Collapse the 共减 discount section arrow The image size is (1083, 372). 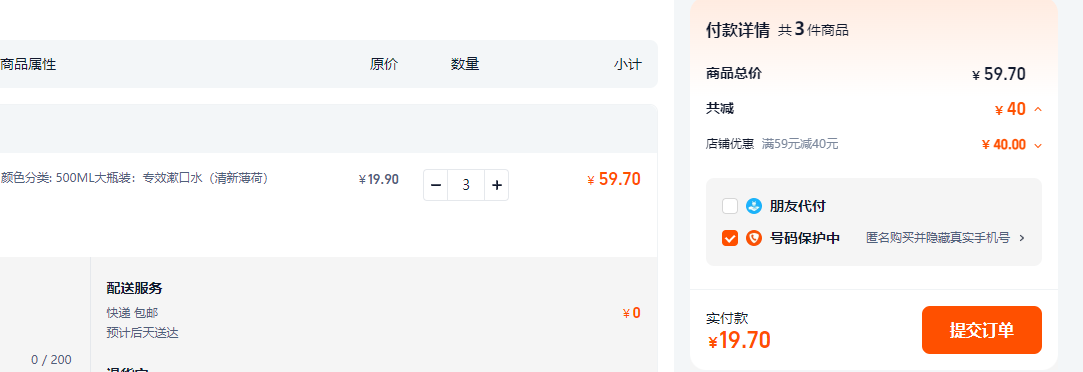[1037, 109]
